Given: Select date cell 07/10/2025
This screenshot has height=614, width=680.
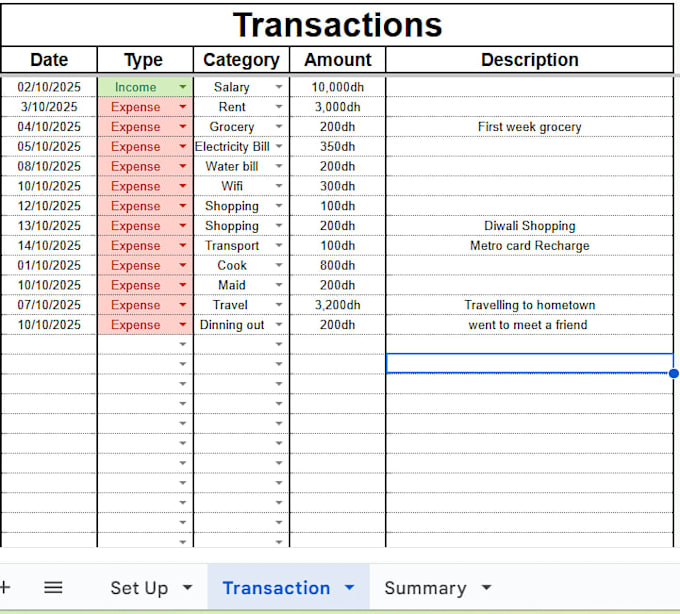Looking at the screenshot, I should coord(49,305).
